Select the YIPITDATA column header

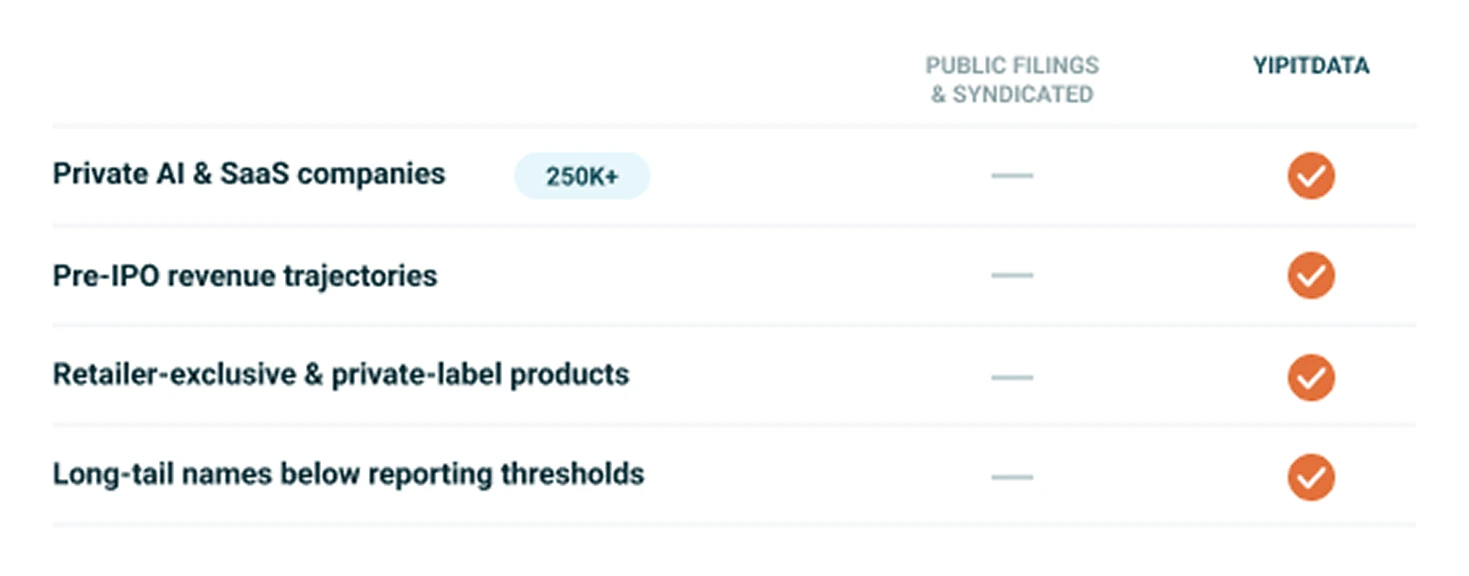coord(1311,66)
